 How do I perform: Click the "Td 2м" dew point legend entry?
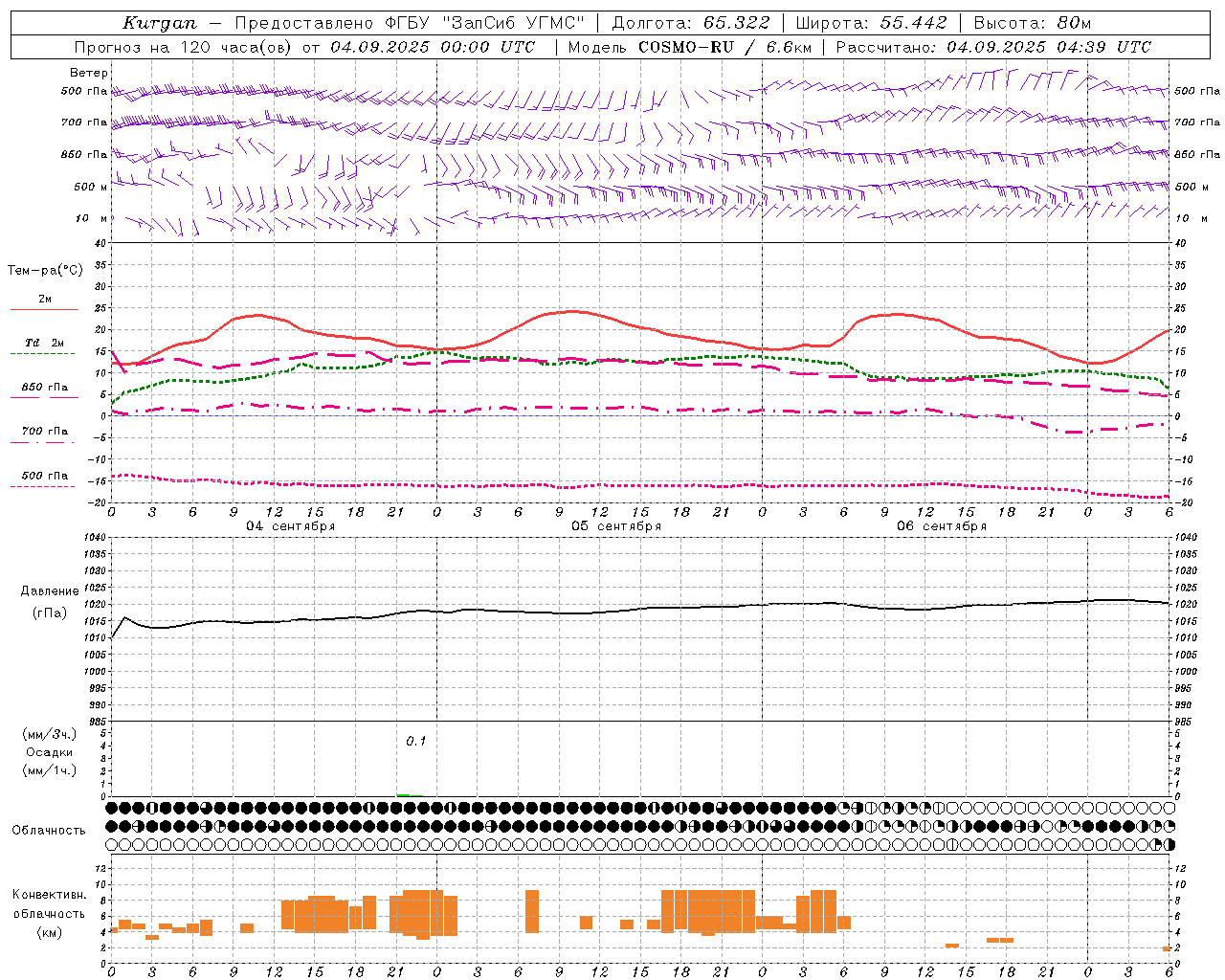45,343
